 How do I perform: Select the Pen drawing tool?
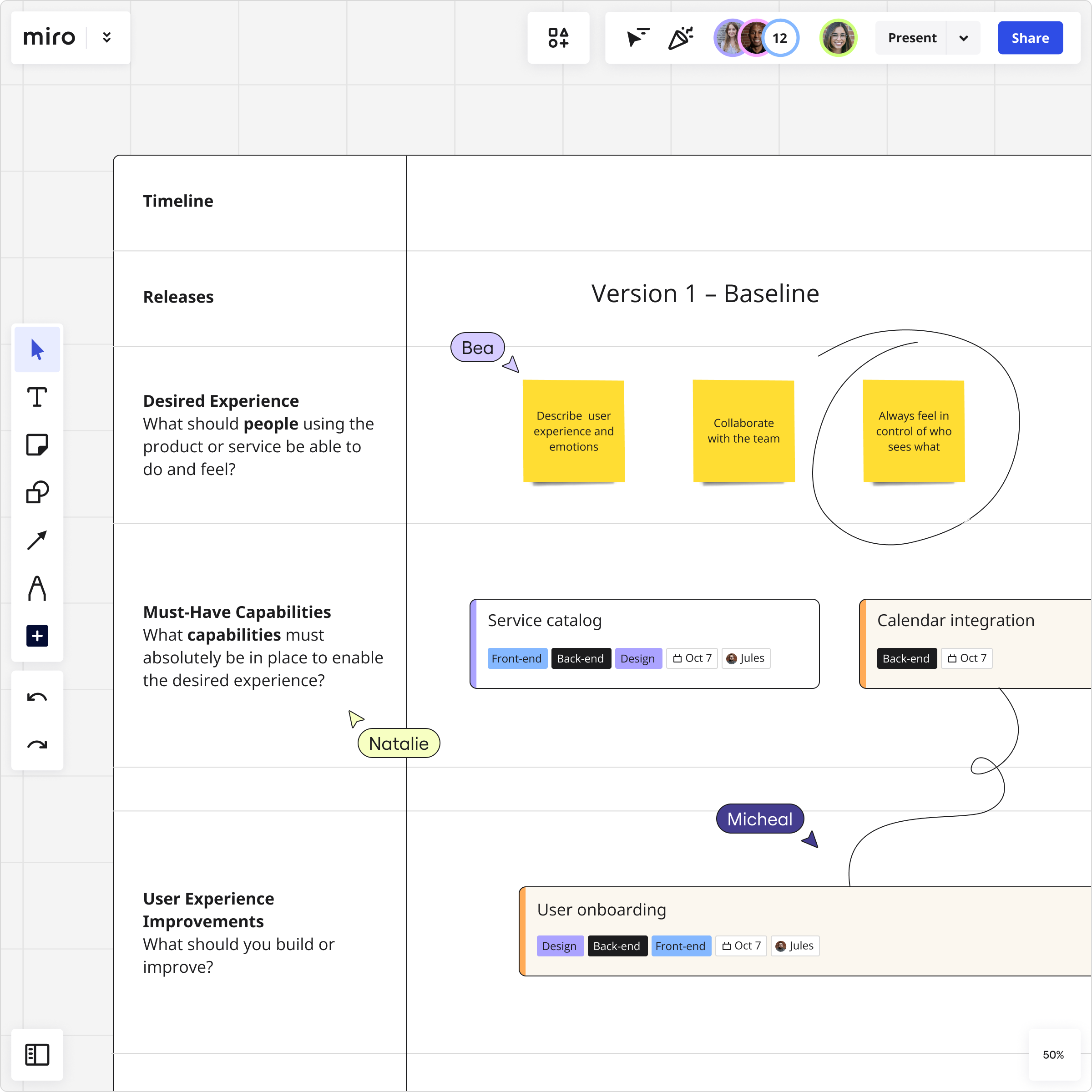[x=37, y=588]
